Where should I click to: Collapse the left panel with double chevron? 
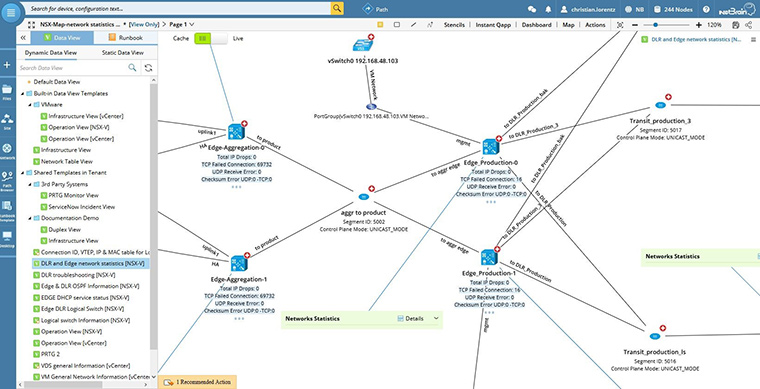(23, 37)
